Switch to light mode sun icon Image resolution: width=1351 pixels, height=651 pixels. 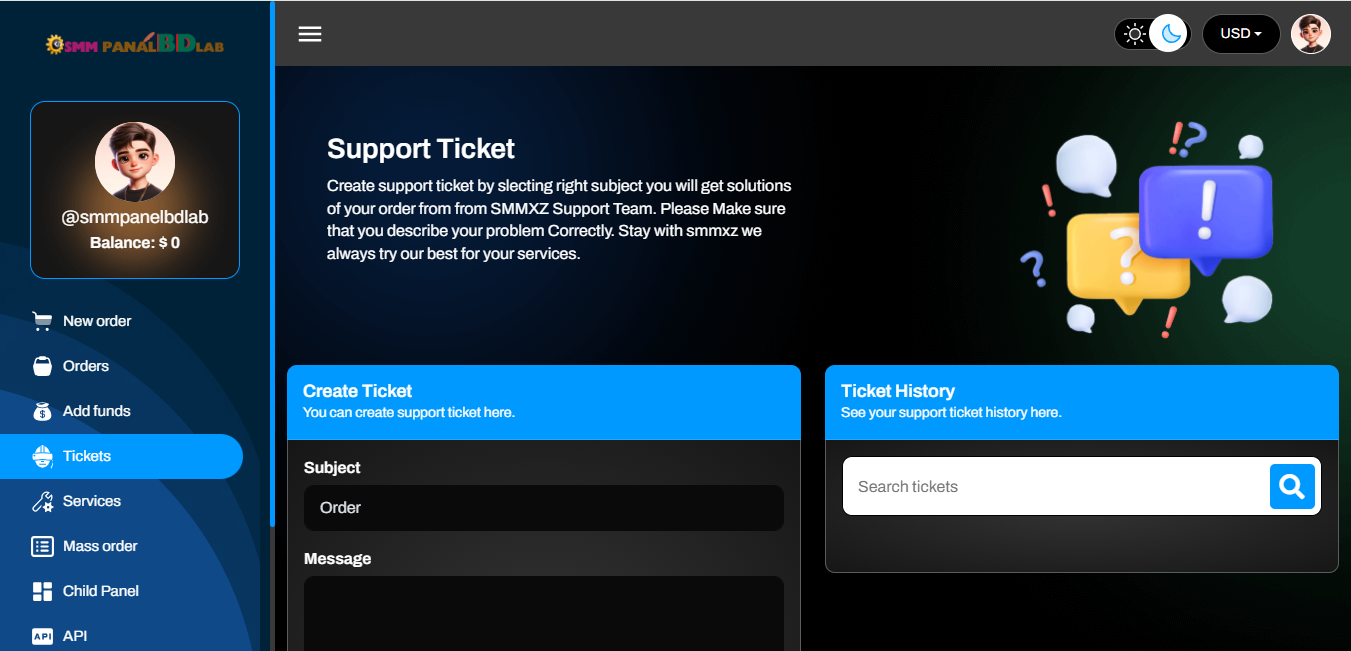(x=1134, y=34)
